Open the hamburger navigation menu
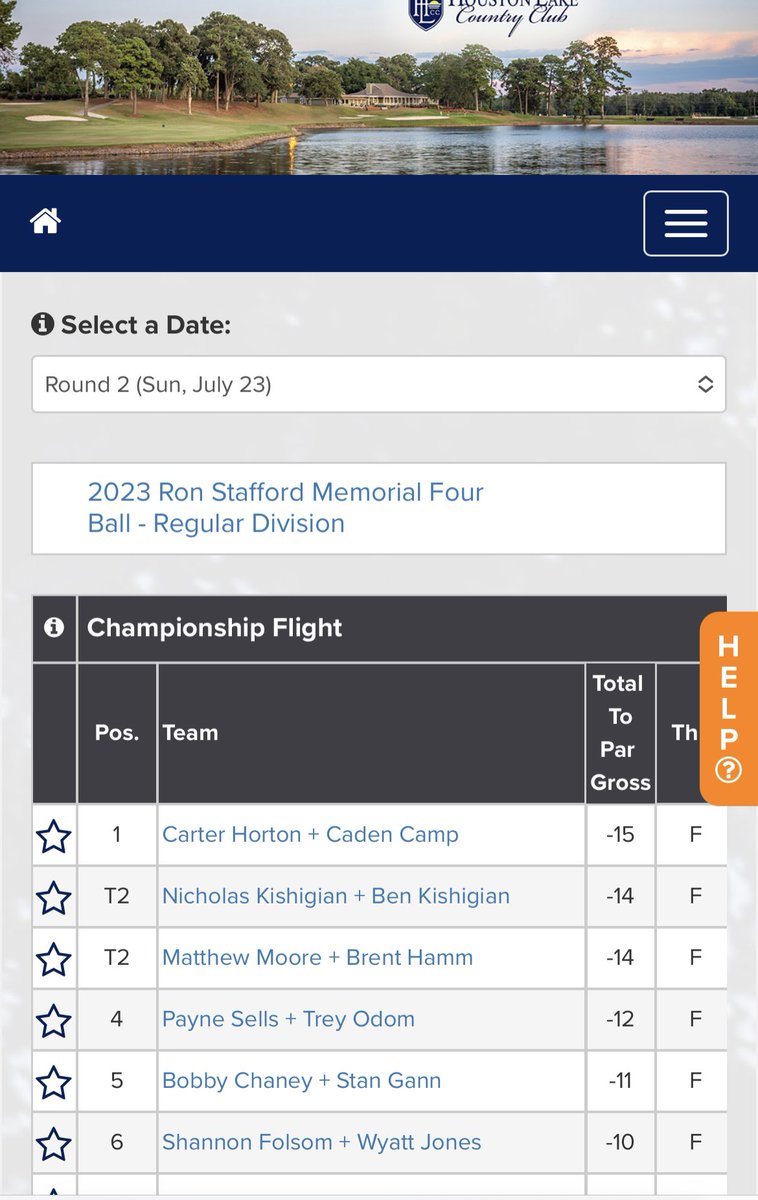Screen dimensions: 758x1200 [x=686, y=223]
